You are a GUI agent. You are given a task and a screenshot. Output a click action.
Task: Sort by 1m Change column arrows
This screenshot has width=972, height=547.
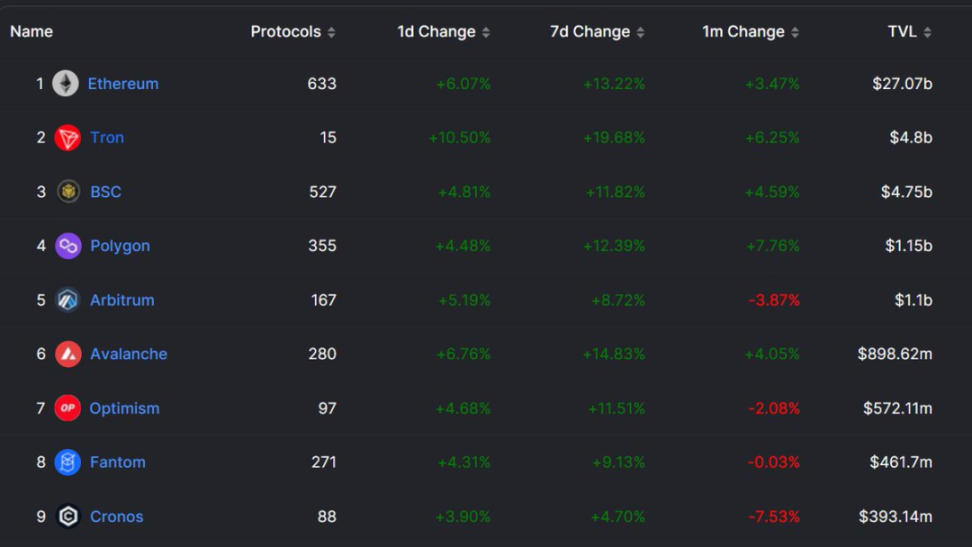pyautogui.click(x=795, y=32)
